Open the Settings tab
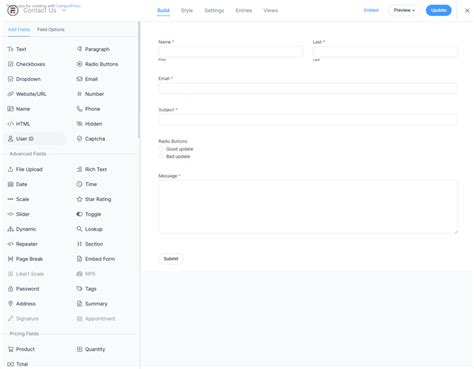 click(x=214, y=11)
